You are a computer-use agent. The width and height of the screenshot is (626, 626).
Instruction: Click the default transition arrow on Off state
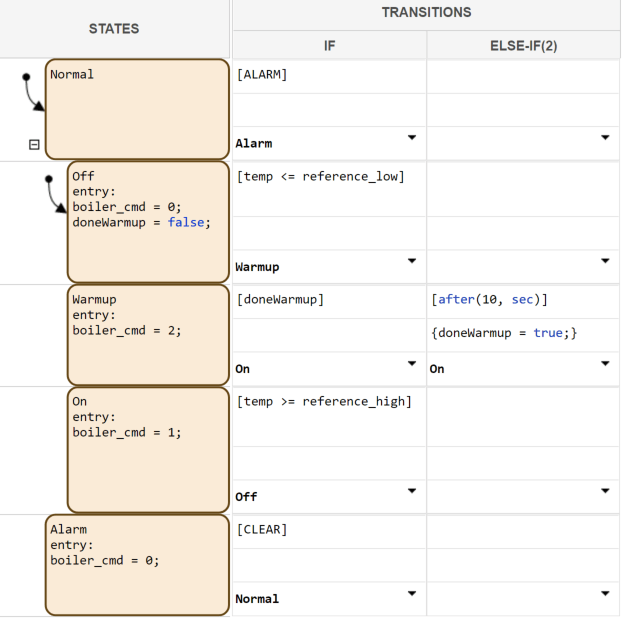point(55,198)
